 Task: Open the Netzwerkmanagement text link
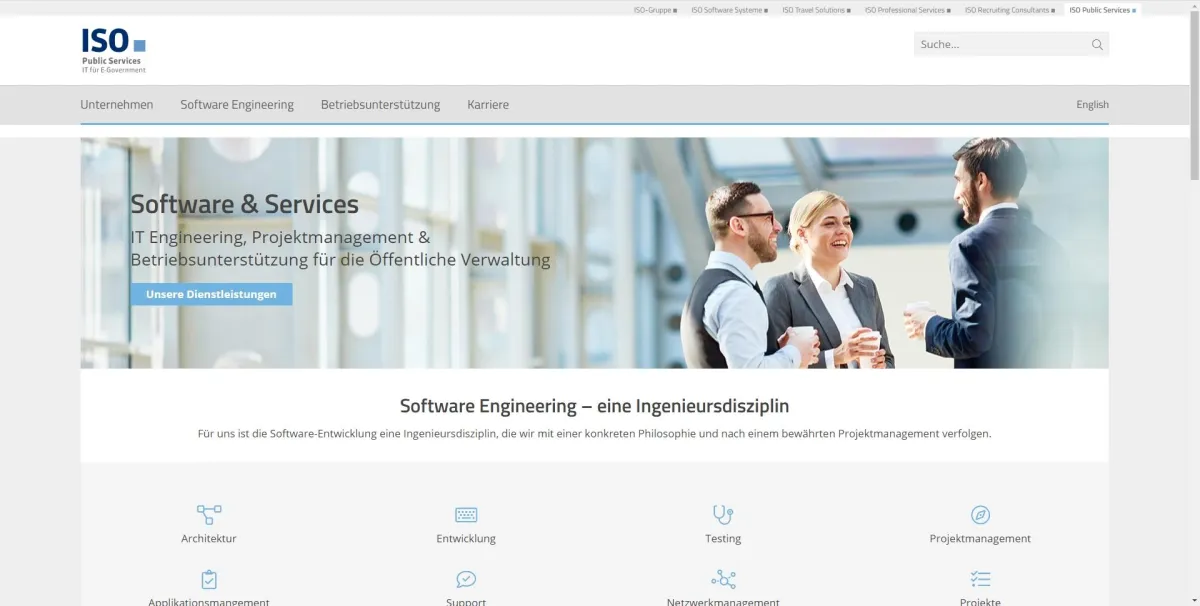723,601
